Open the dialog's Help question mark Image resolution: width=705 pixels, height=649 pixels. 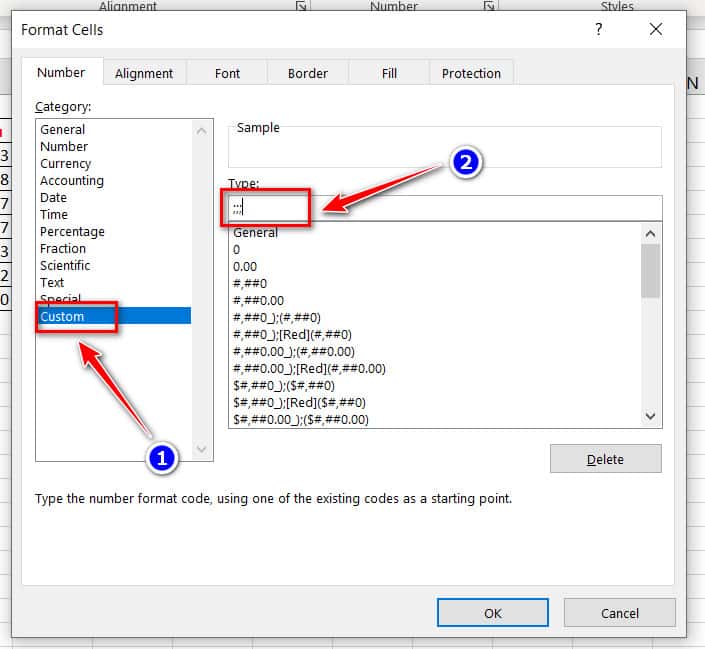coord(598,30)
